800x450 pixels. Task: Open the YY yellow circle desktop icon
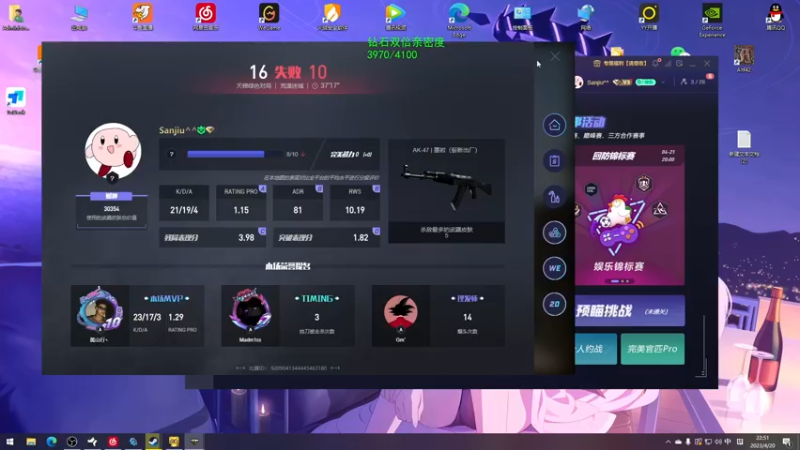coord(649,17)
